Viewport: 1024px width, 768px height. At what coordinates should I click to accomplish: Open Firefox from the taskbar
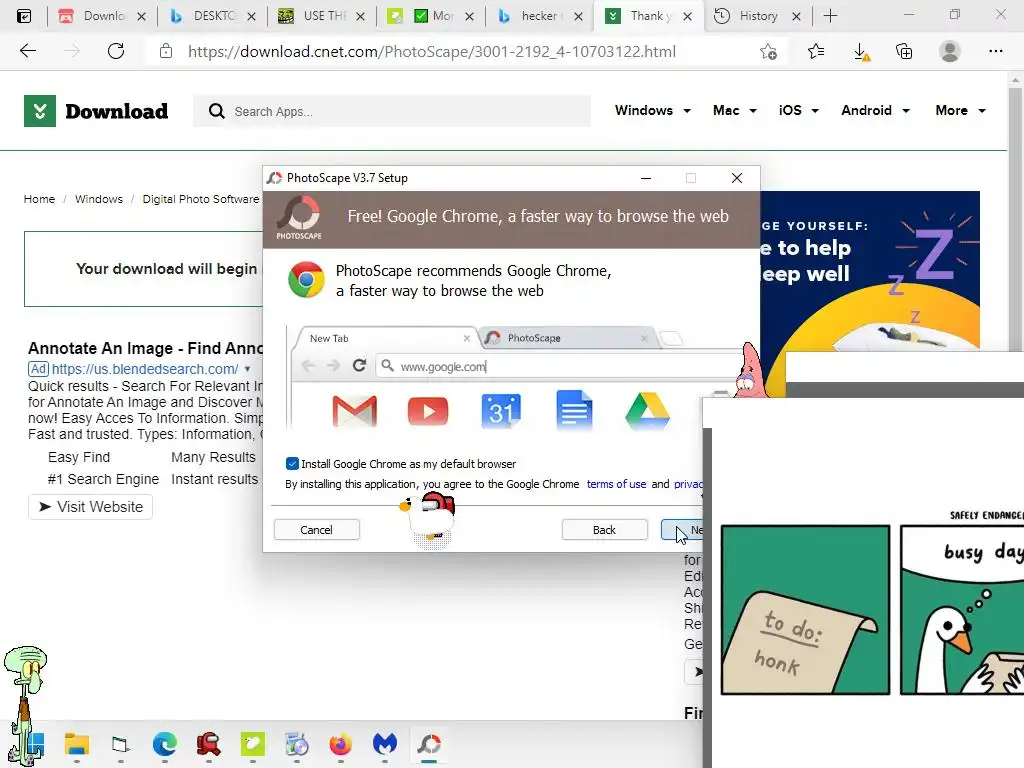(x=340, y=744)
